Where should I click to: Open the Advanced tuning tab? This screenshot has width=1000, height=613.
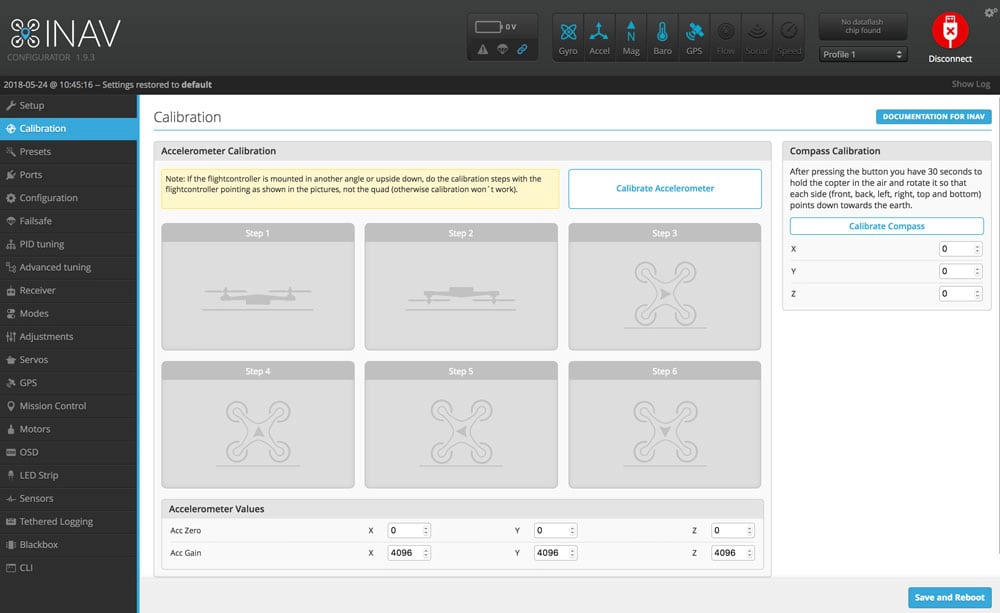68,267
